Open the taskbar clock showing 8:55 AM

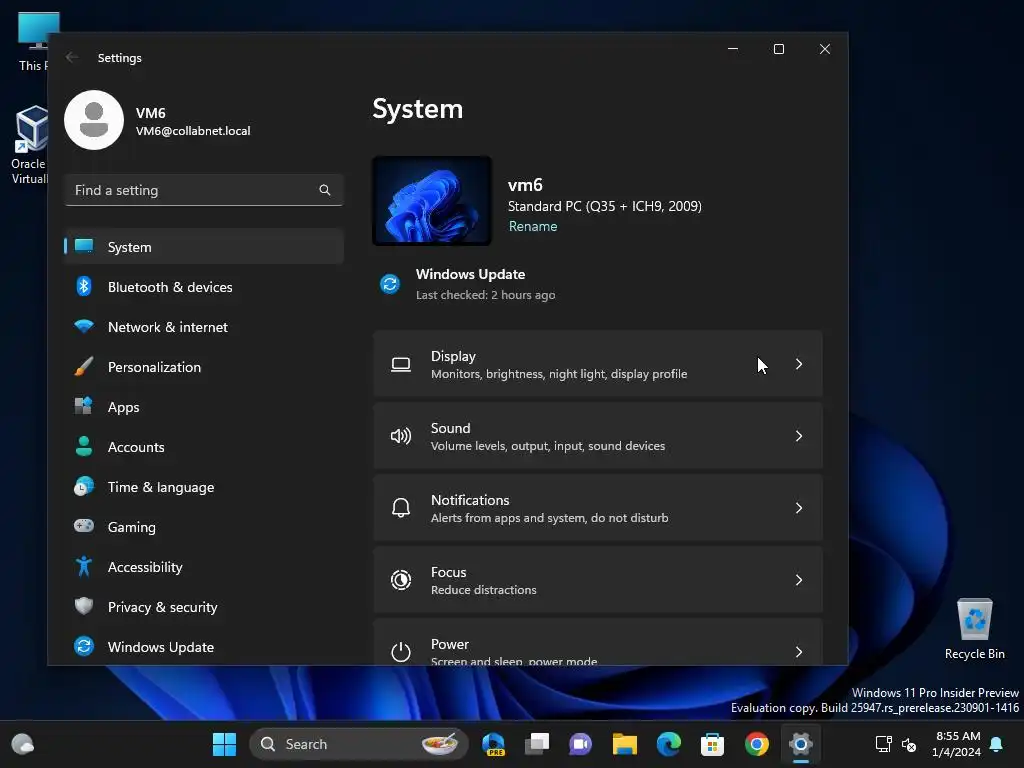pos(956,744)
